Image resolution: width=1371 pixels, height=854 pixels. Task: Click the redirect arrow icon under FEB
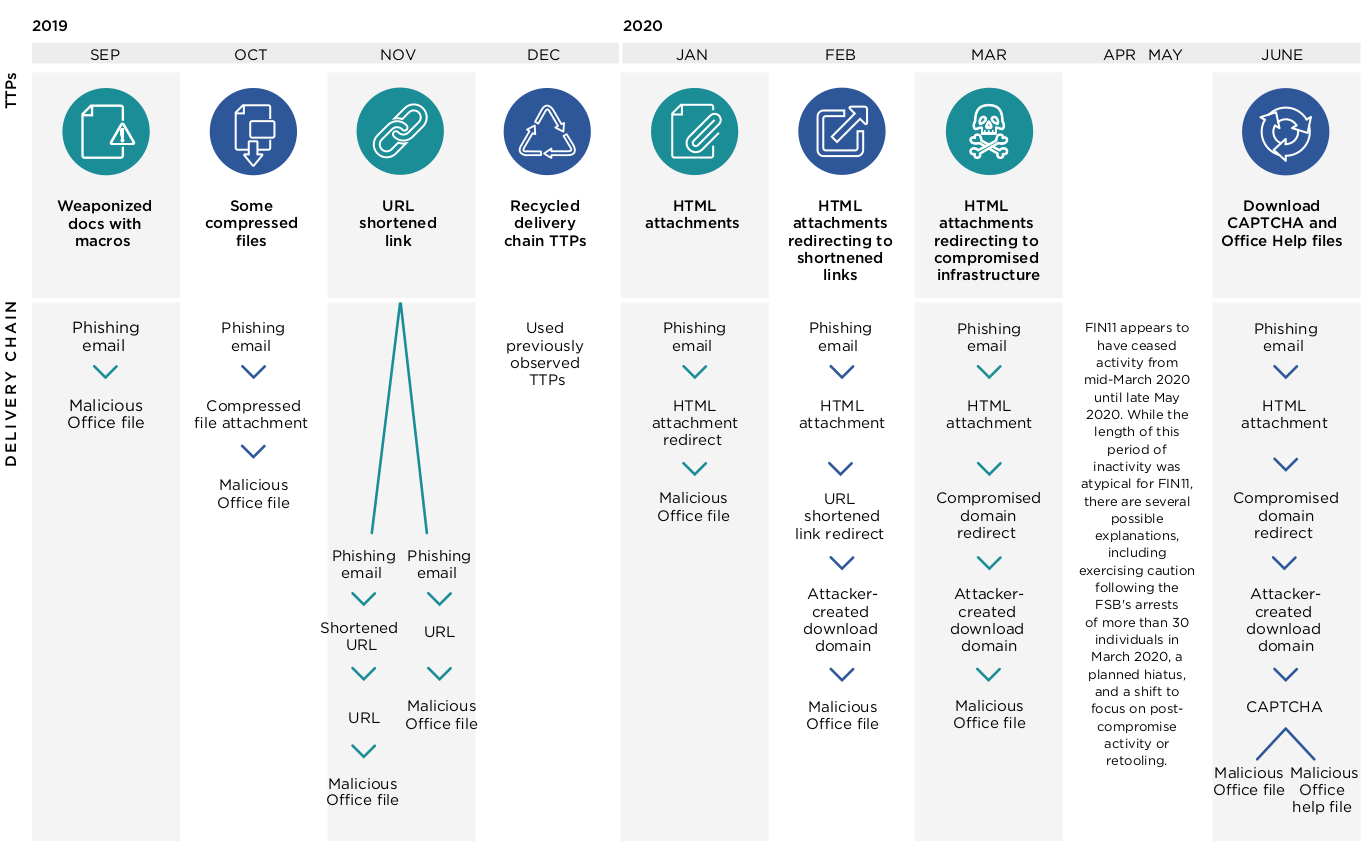[x=842, y=131]
